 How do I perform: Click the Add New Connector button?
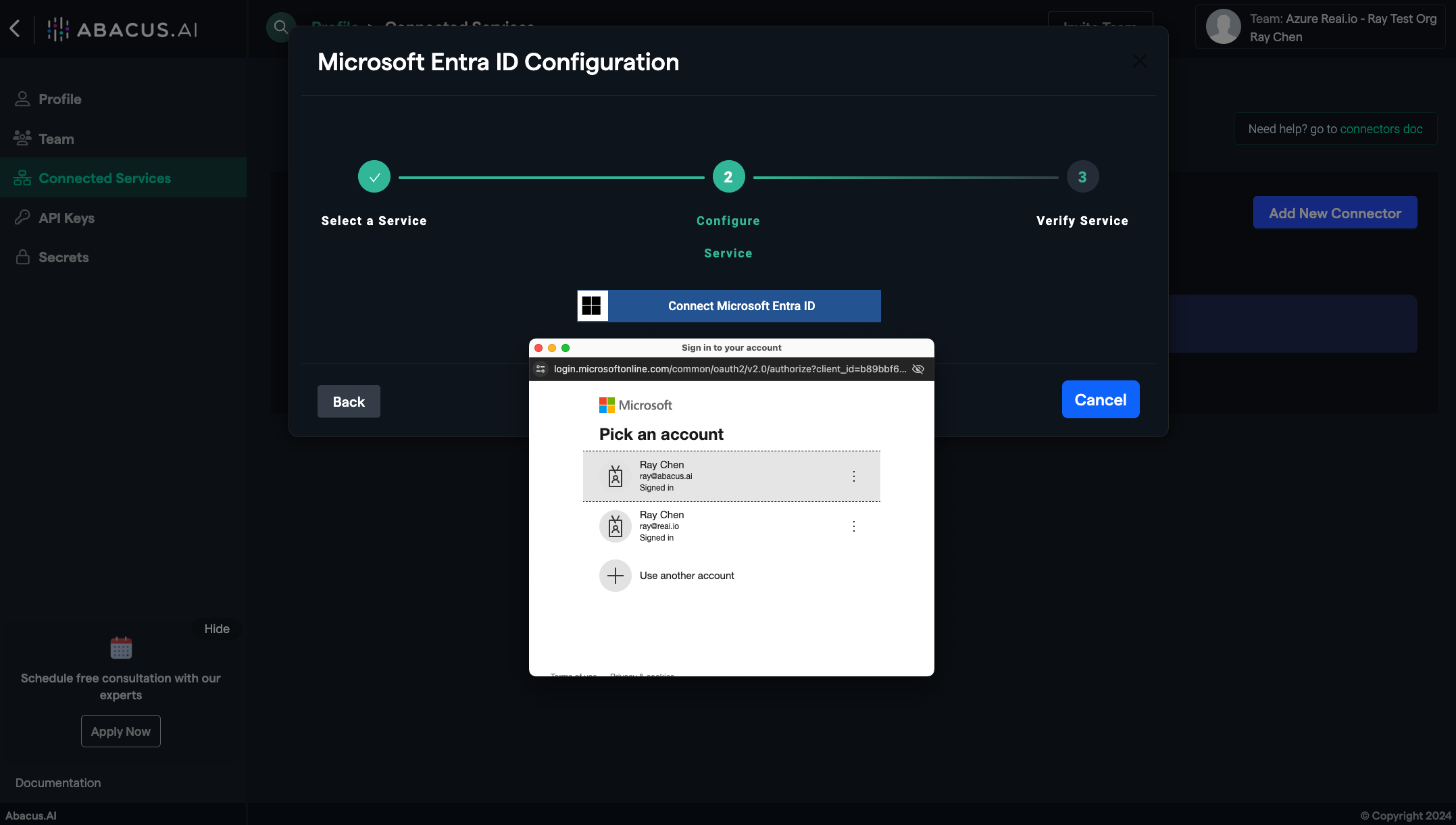coord(1335,211)
